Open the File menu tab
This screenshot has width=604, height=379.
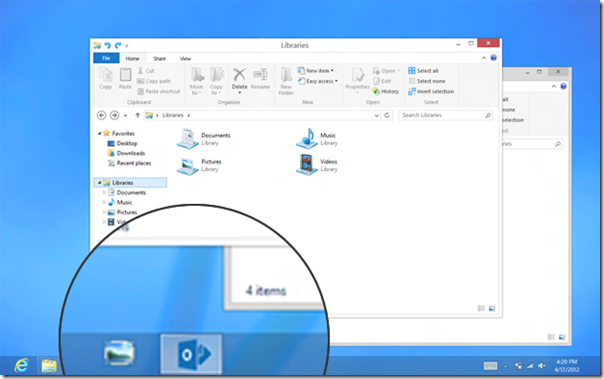(106, 58)
